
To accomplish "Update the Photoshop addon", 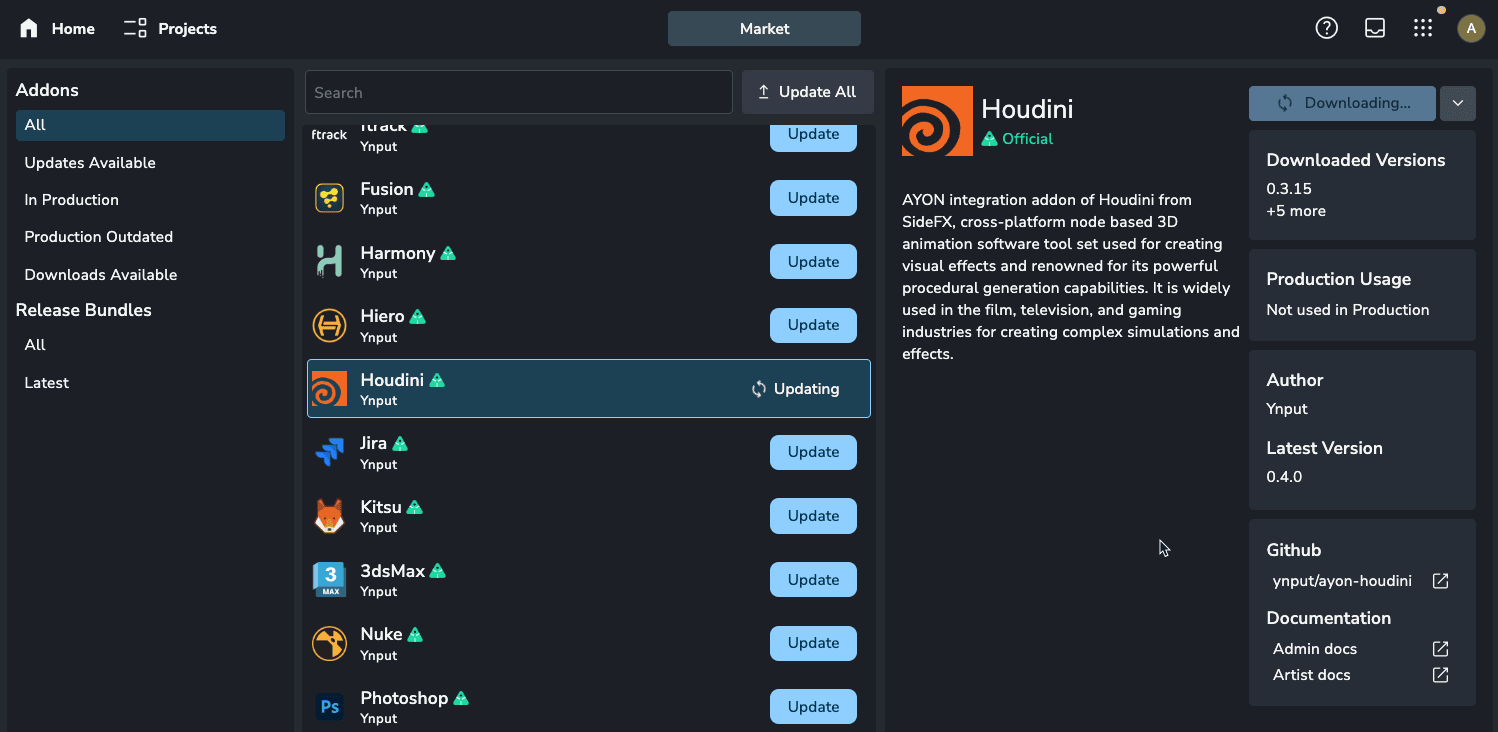I will tap(813, 707).
